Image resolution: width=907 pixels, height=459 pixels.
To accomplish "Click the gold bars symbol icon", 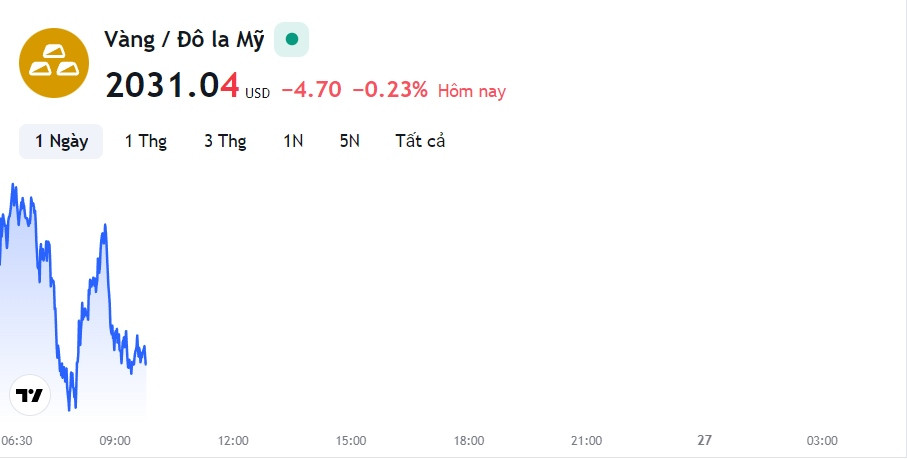I will pos(55,64).
